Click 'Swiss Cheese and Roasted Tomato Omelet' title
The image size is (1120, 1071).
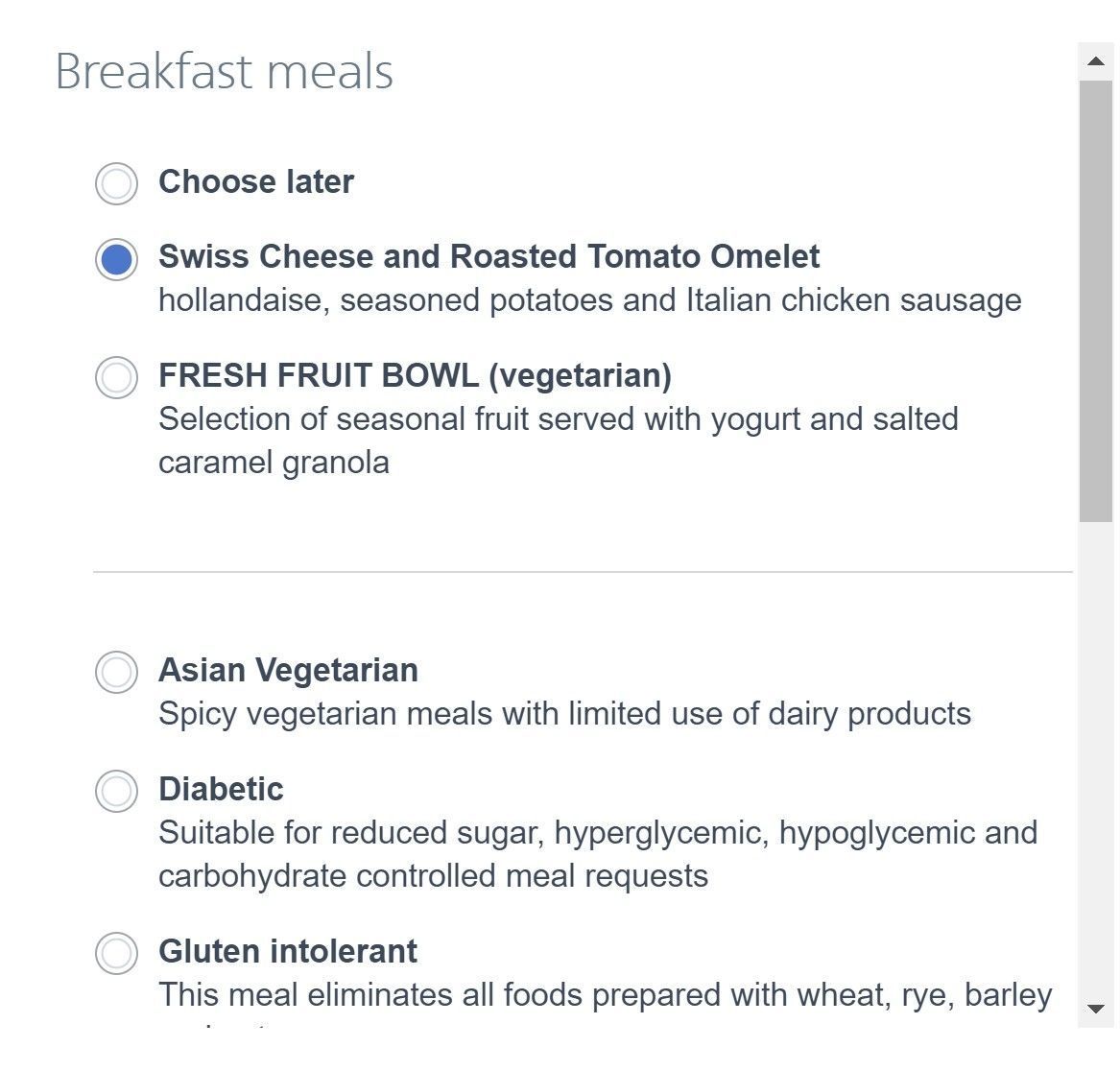pyautogui.click(x=489, y=256)
